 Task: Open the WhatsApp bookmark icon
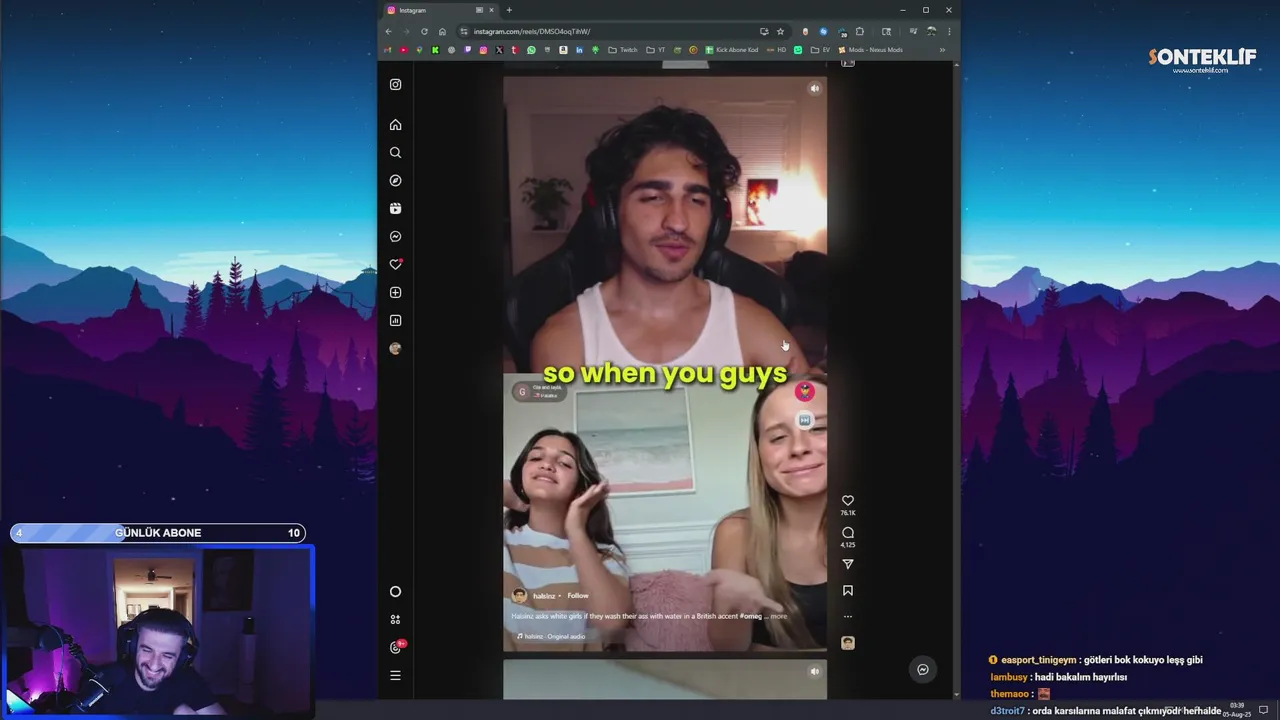coord(531,50)
